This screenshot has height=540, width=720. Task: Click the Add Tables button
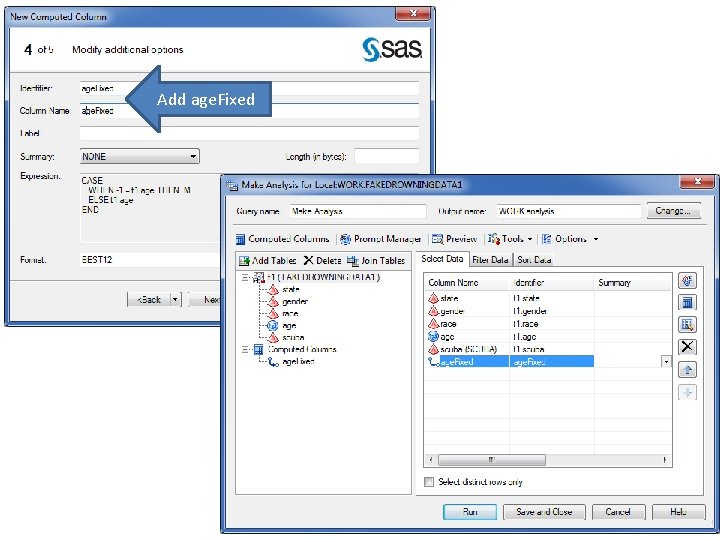point(268,261)
